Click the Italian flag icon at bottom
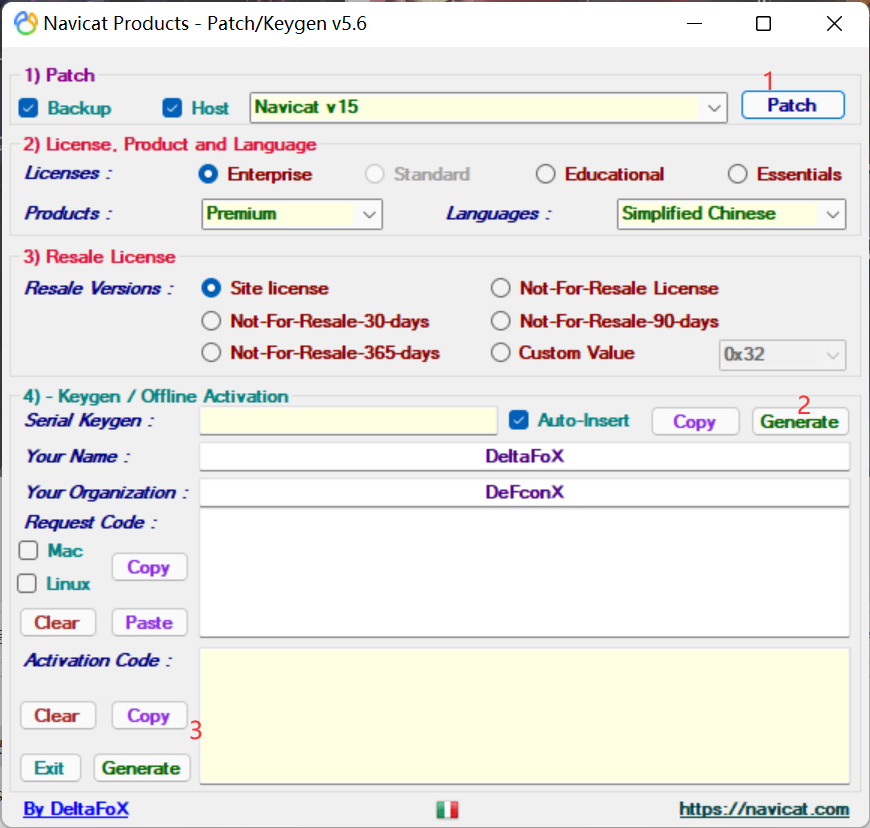 coord(447,809)
